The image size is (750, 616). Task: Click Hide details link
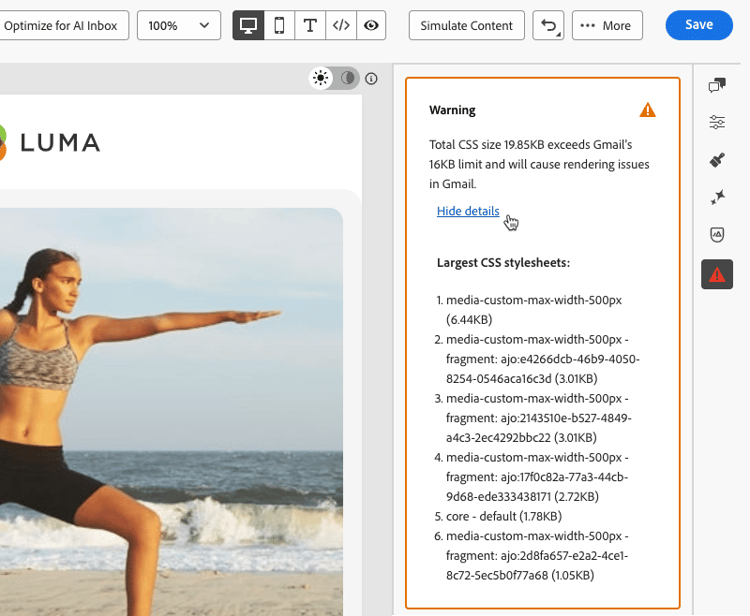tap(468, 211)
